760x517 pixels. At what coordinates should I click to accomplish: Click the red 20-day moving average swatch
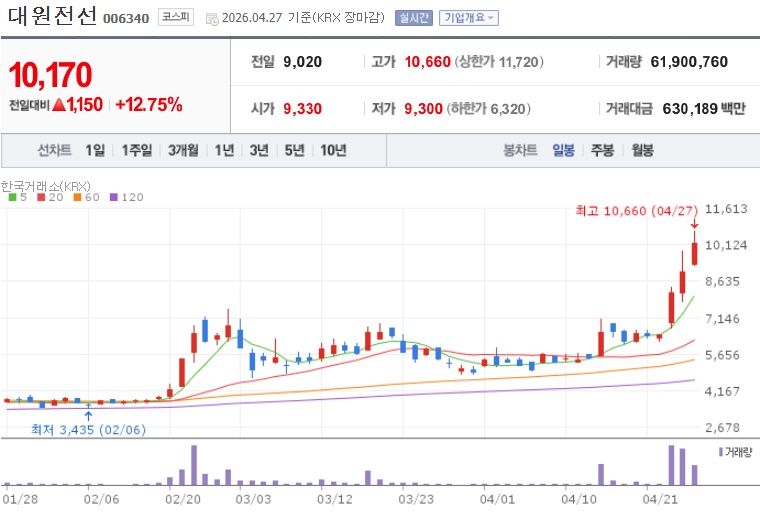tap(41, 197)
